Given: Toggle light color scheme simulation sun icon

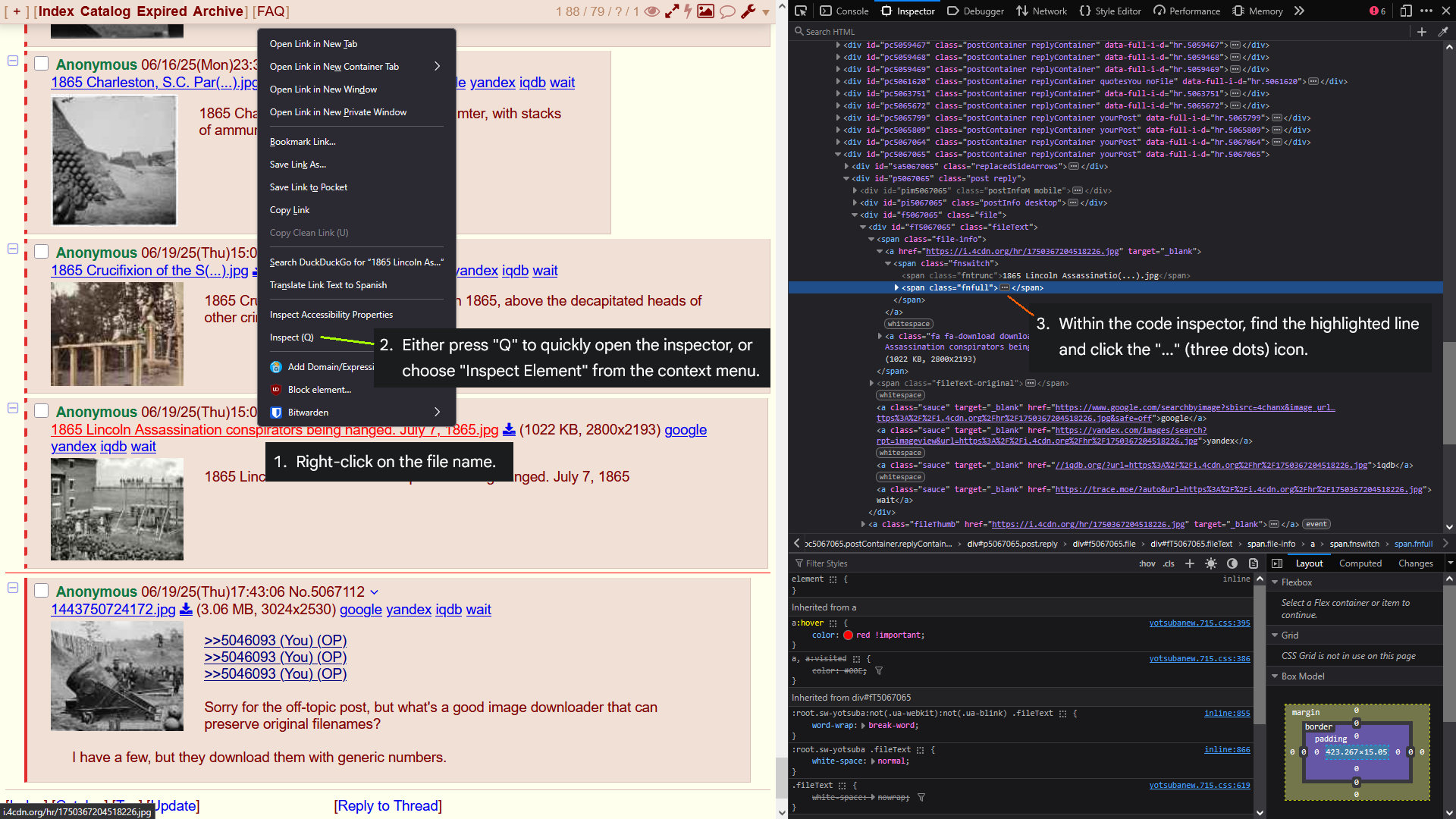Looking at the screenshot, I should point(1211,563).
